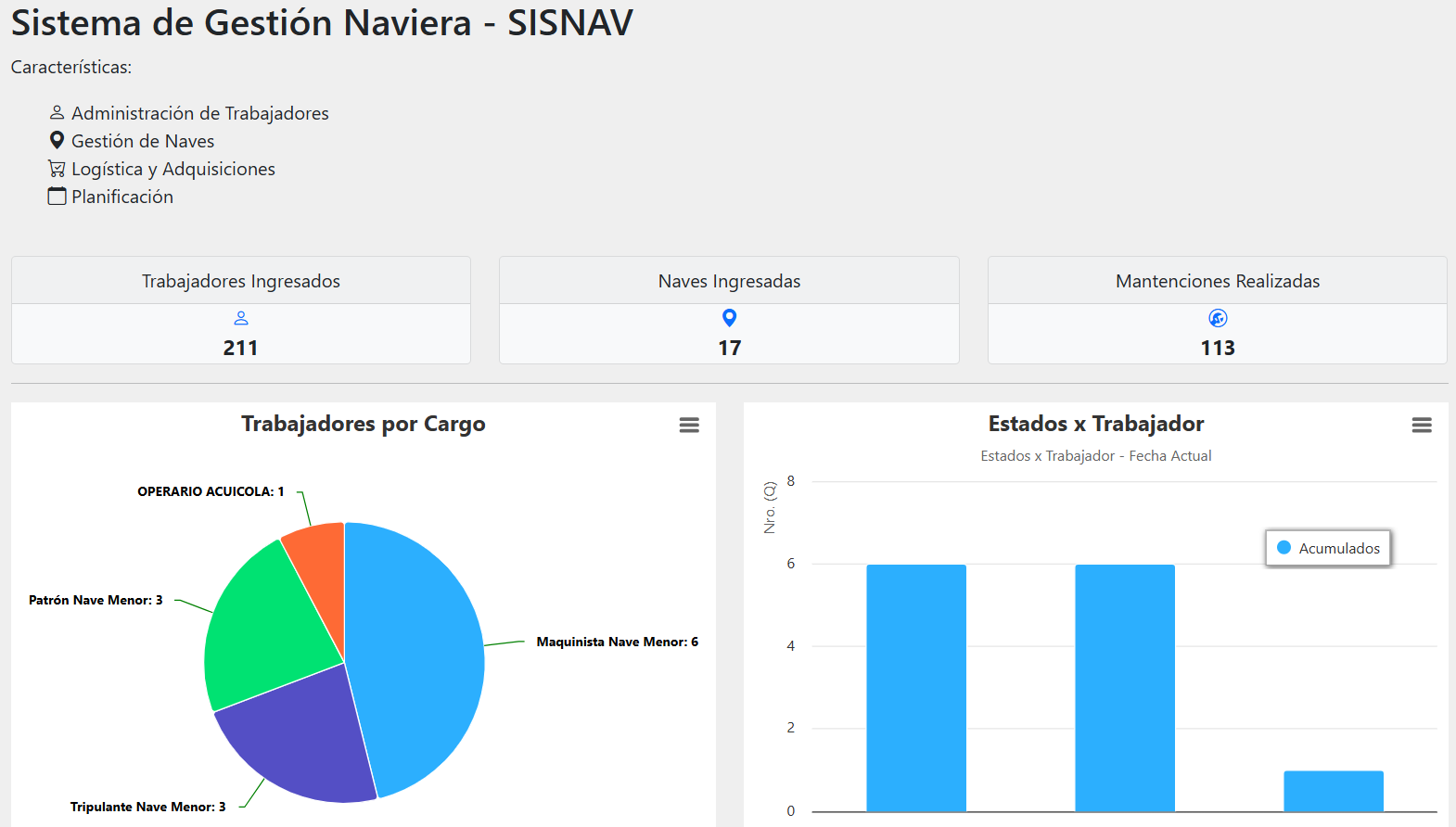
Task: Click the Naves Ingresadas card header
Action: click(729, 281)
